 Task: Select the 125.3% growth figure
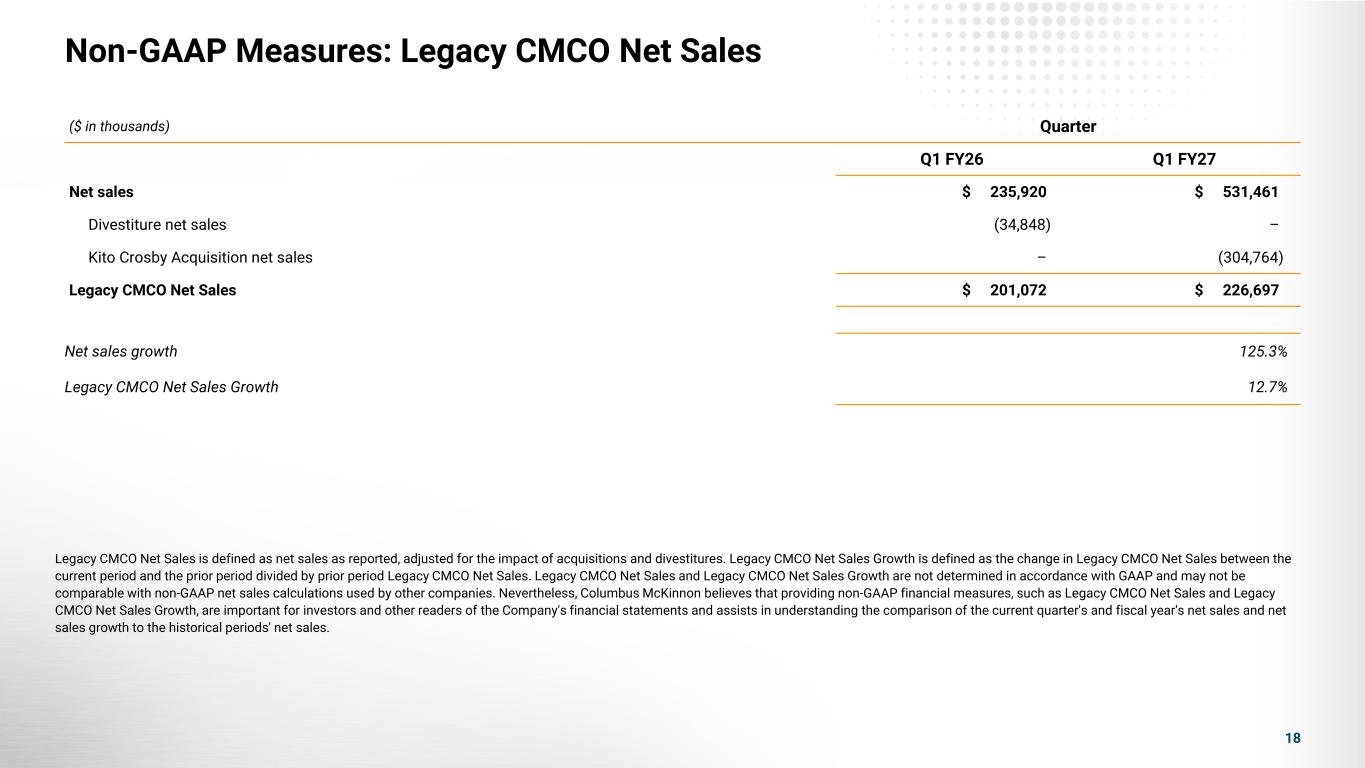point(1263,352)
